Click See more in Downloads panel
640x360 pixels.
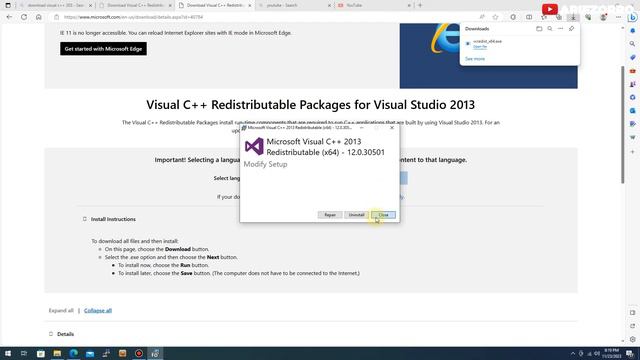pos(475,59)
